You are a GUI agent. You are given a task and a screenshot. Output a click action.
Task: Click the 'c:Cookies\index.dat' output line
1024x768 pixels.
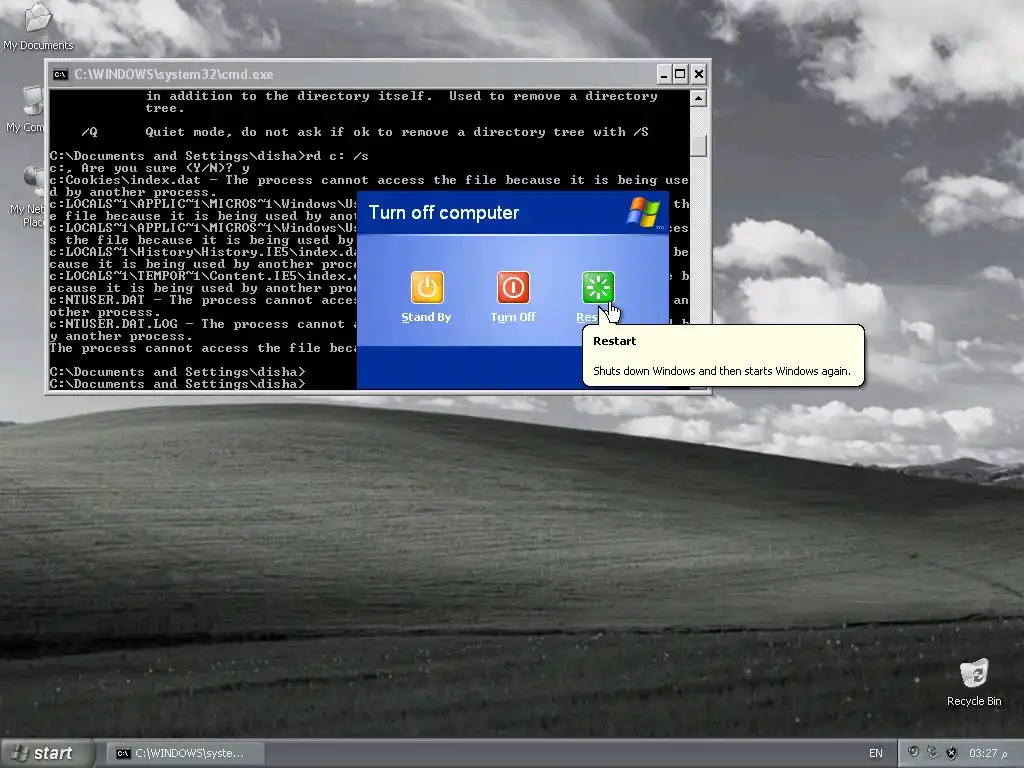(369, 180)
